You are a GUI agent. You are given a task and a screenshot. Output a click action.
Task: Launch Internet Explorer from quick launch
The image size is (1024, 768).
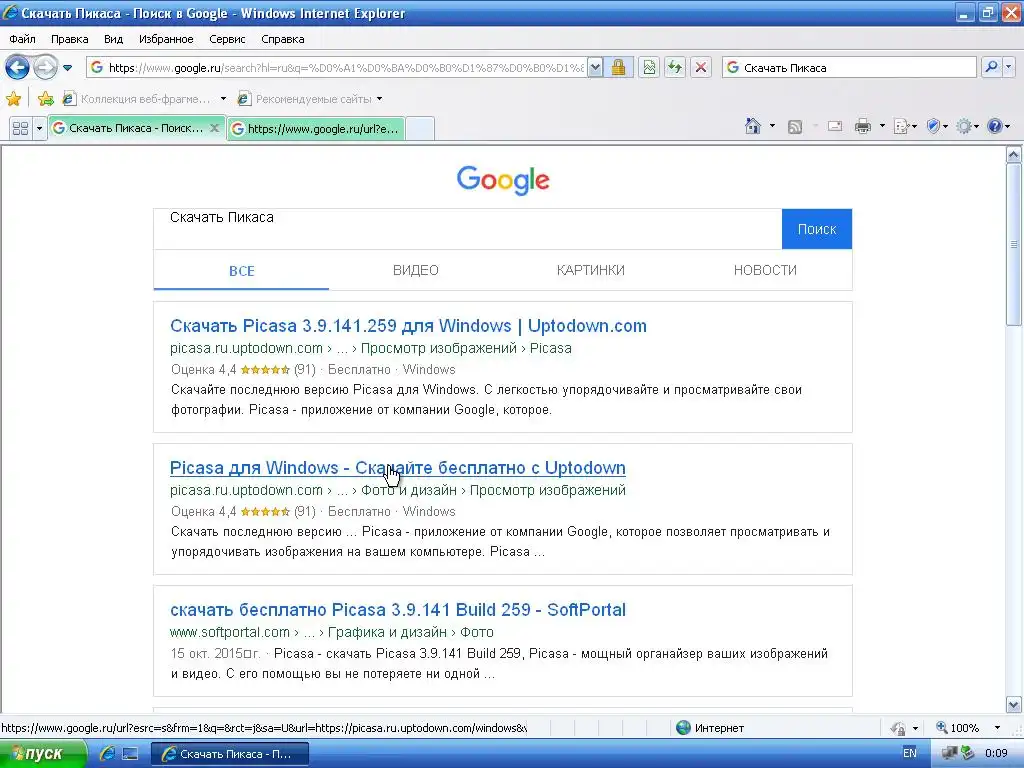(x=107, y=754)
